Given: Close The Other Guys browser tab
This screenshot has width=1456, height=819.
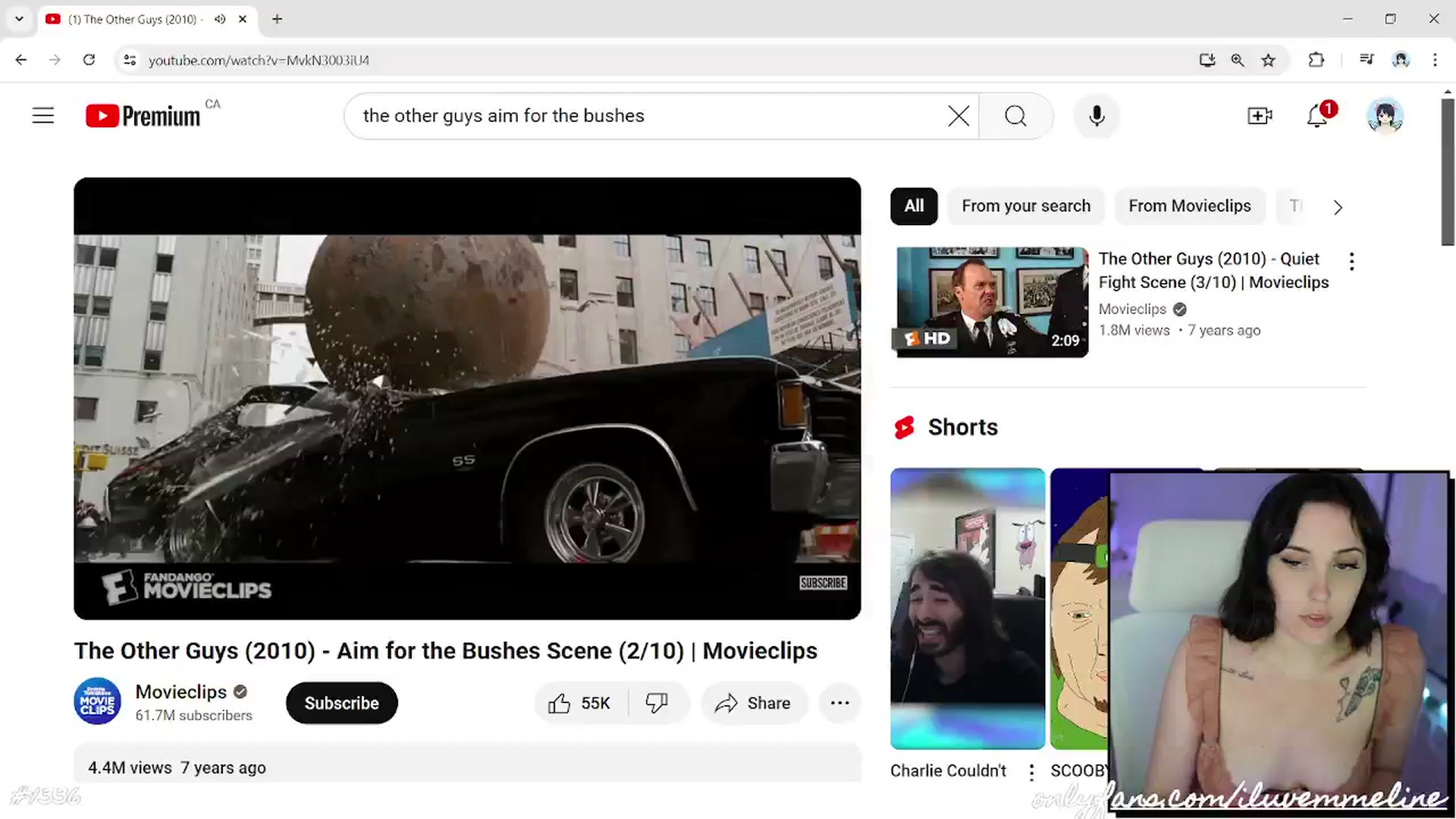Looking at the screenshot, I should 243,19.
